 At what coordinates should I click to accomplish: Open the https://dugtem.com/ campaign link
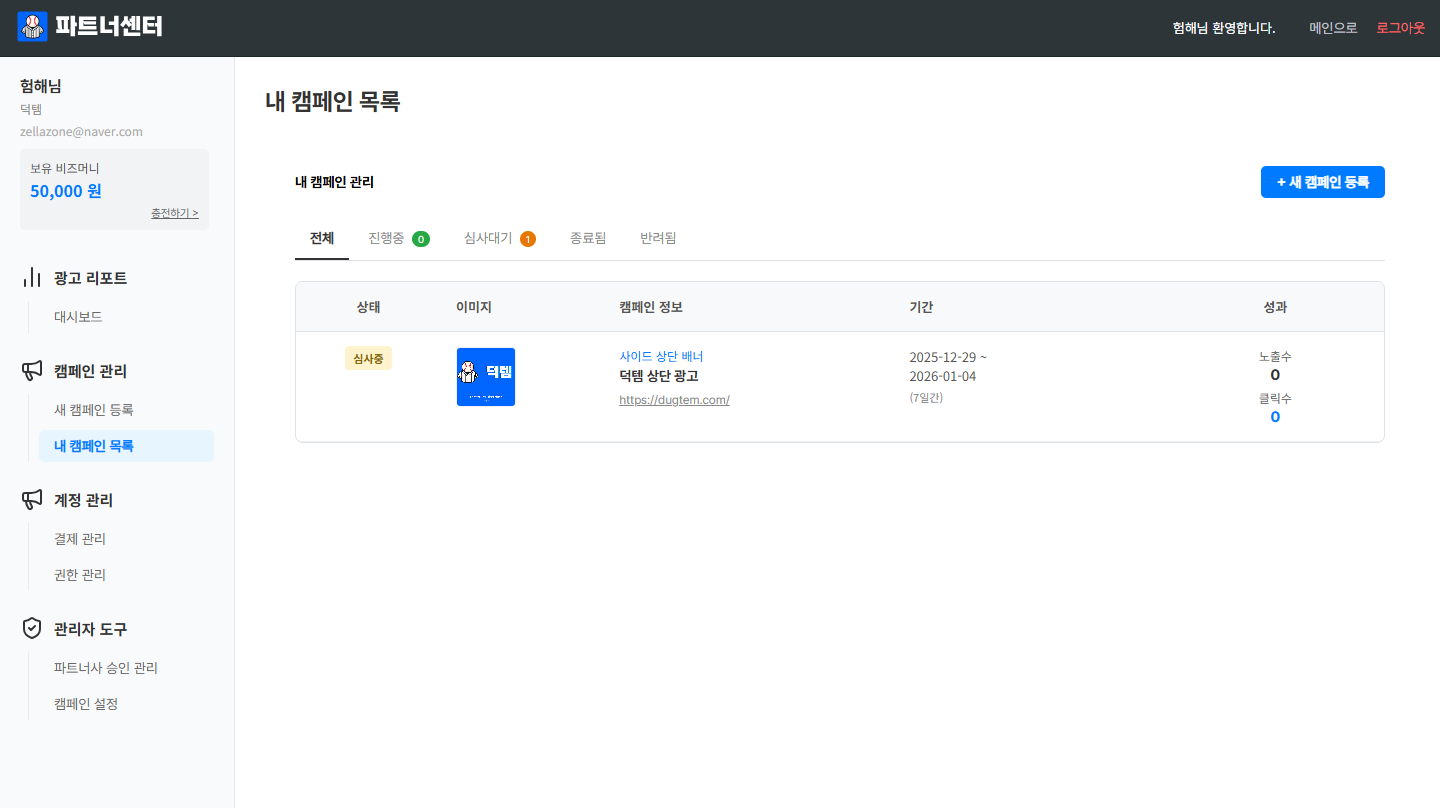[674, 400]
